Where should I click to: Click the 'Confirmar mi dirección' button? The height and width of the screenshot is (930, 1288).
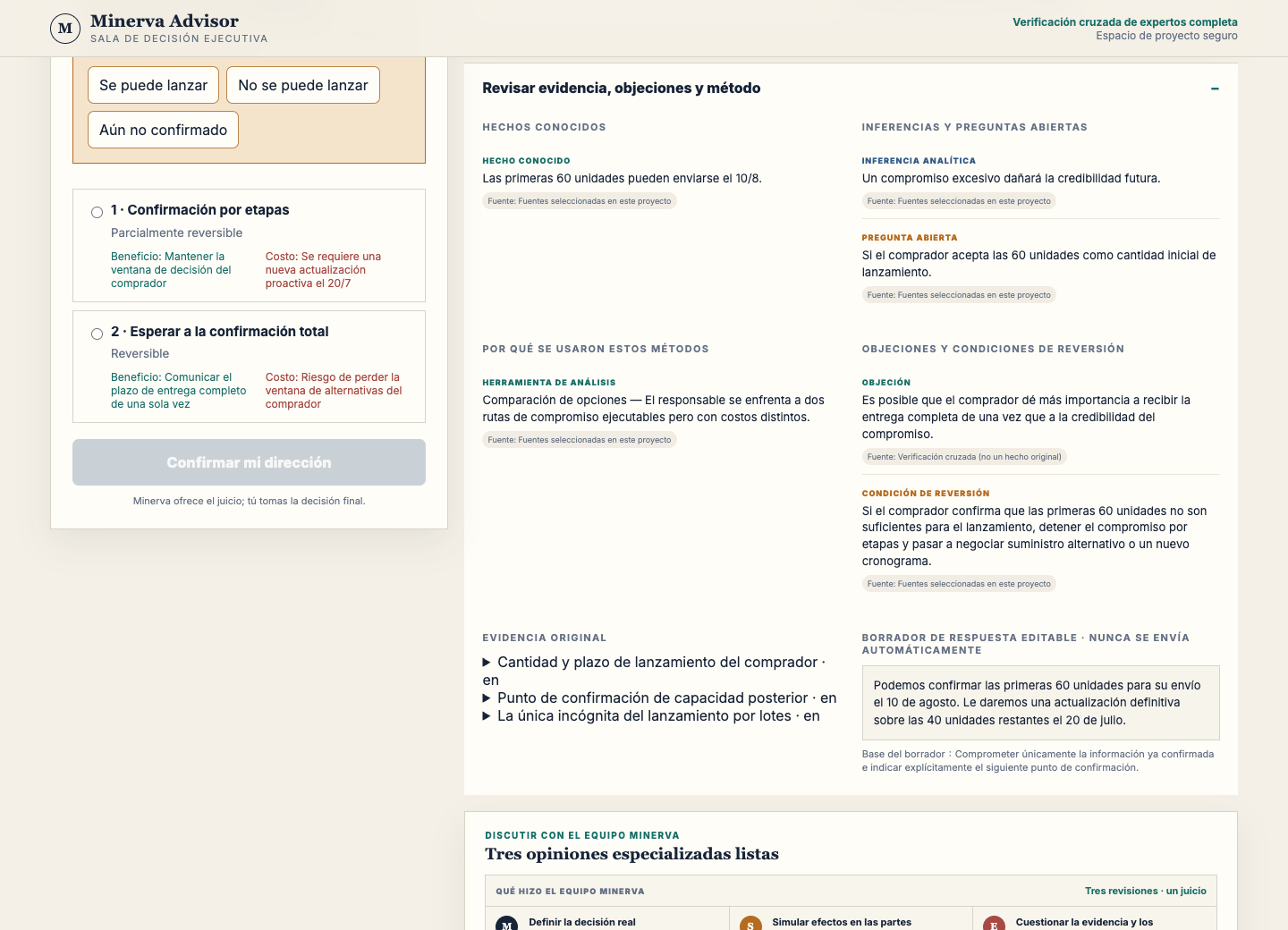pyautogui.click(x=249, y=462)
